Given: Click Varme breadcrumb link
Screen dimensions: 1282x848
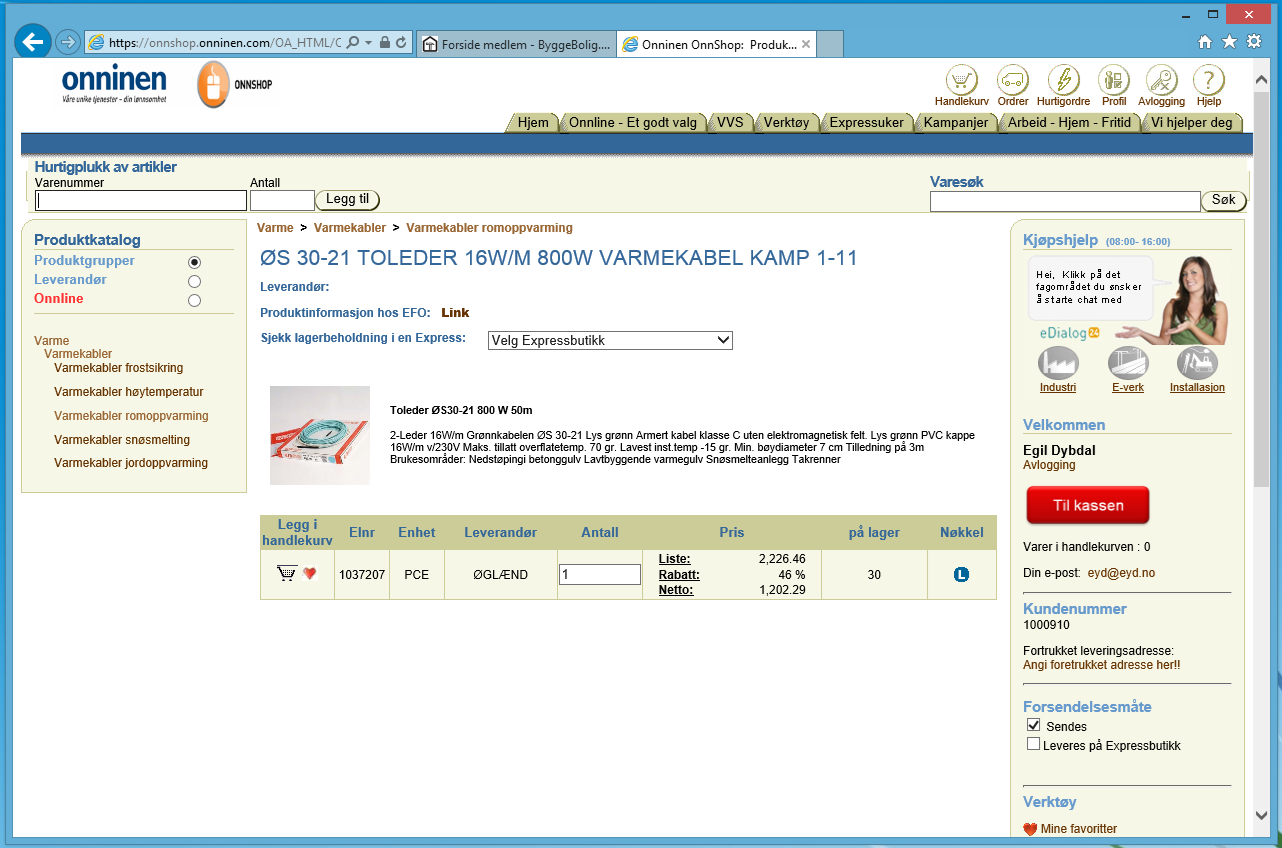Looking at the screenshot, I should click(x=275, y=228).
